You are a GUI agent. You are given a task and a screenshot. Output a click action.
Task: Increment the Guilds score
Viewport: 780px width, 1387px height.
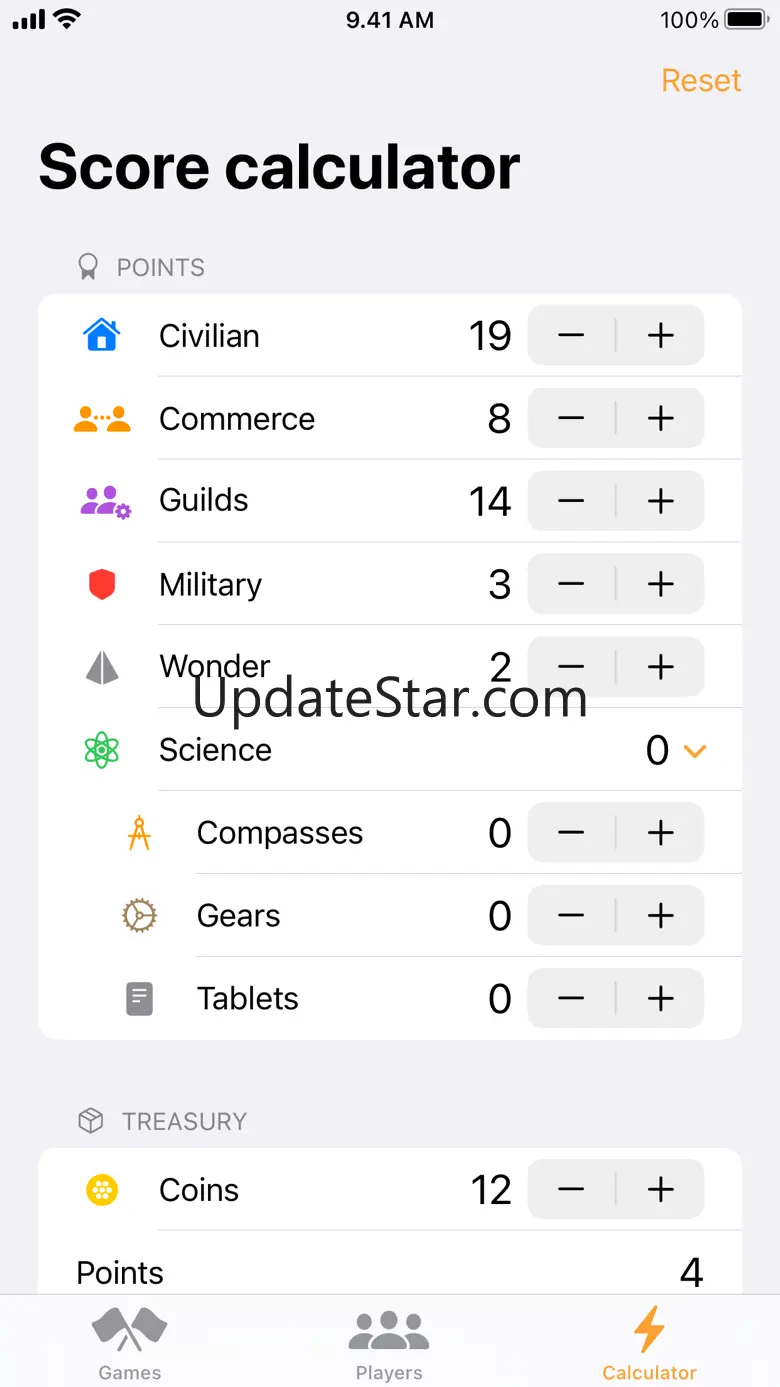tap(660, 501)
